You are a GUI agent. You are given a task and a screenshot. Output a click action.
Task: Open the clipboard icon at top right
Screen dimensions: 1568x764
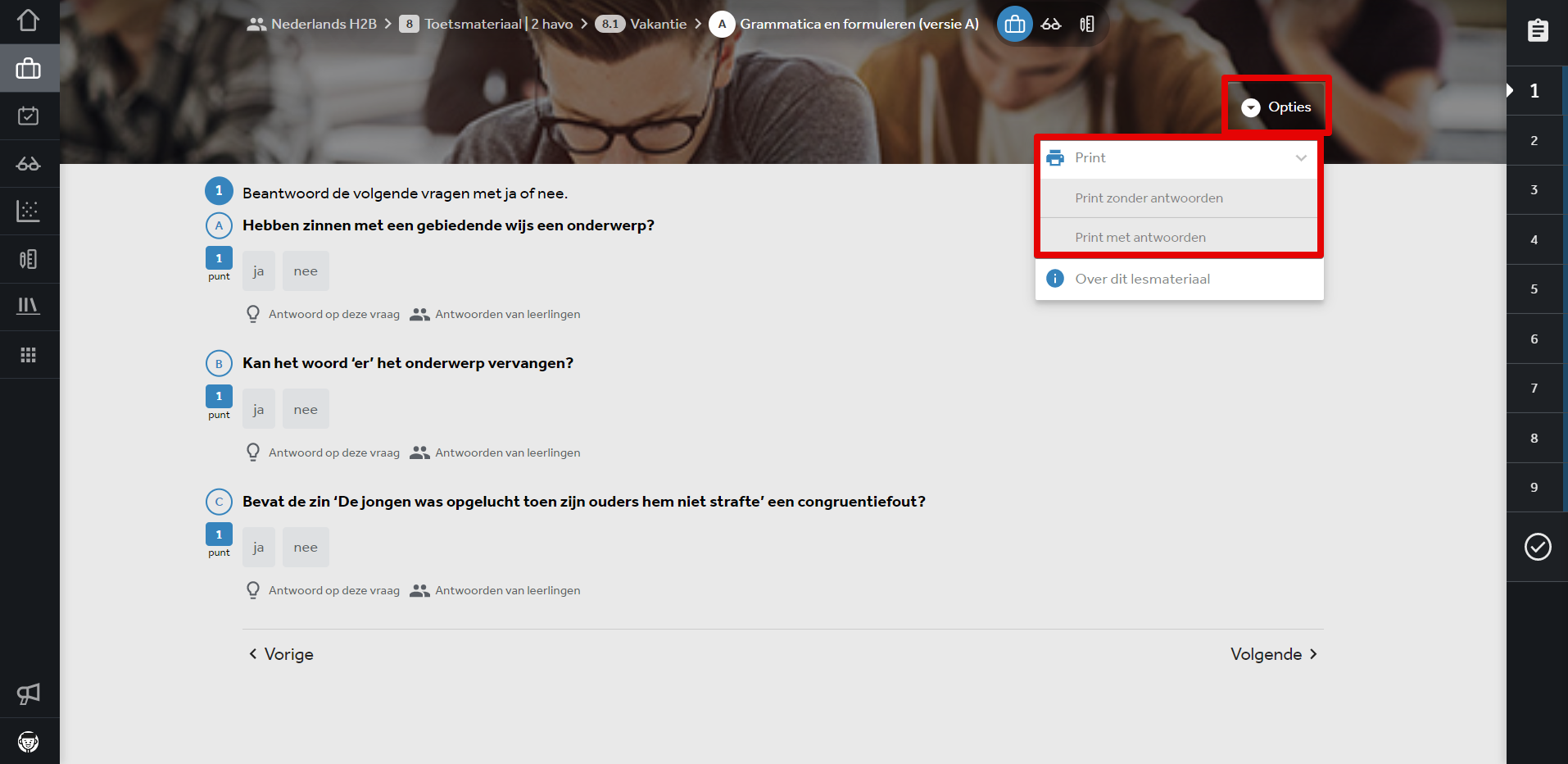pyautogui.click(x=1538, y=30)
